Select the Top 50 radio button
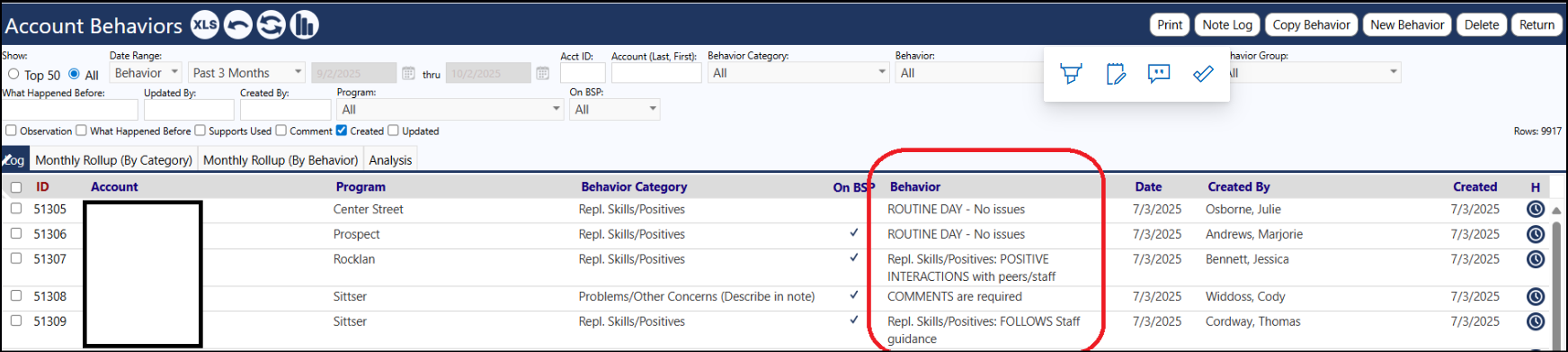The height and width of the screenshot is (352, 1568). click(x=13, y=74)
